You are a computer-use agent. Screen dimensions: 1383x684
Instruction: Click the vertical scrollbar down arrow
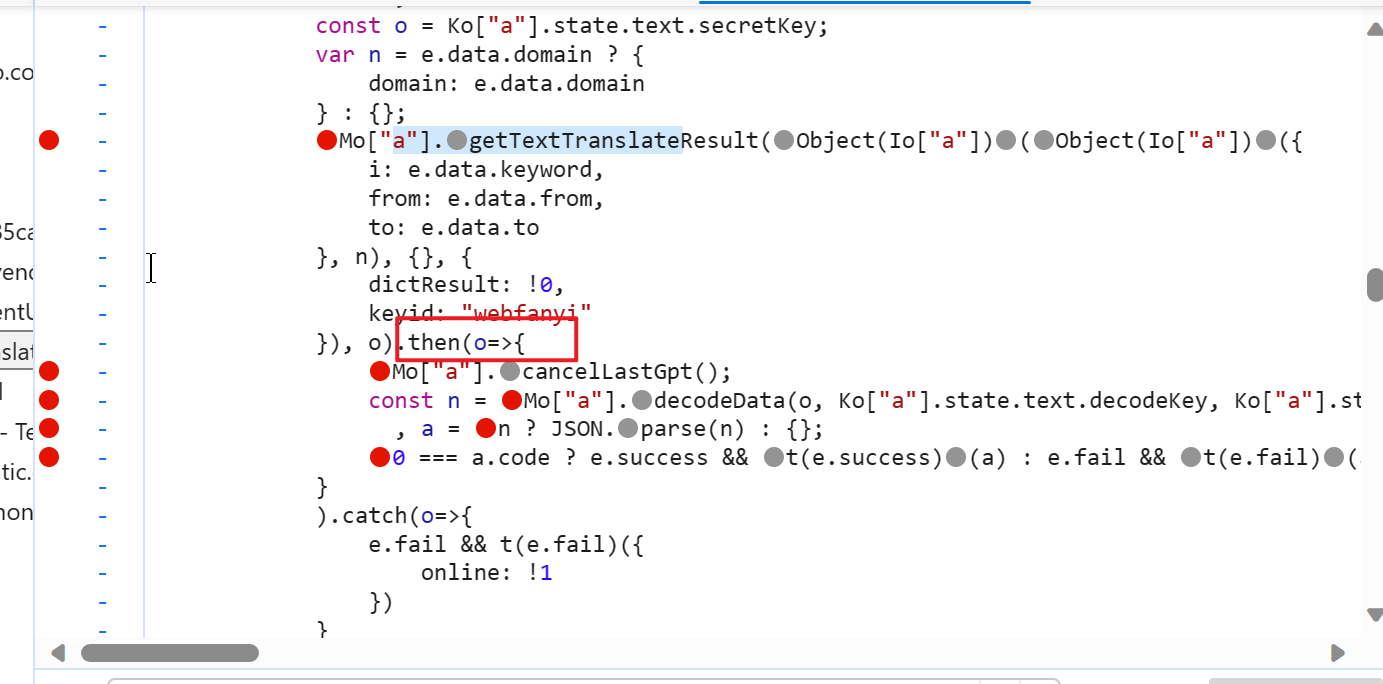[x=1375, y=613]
